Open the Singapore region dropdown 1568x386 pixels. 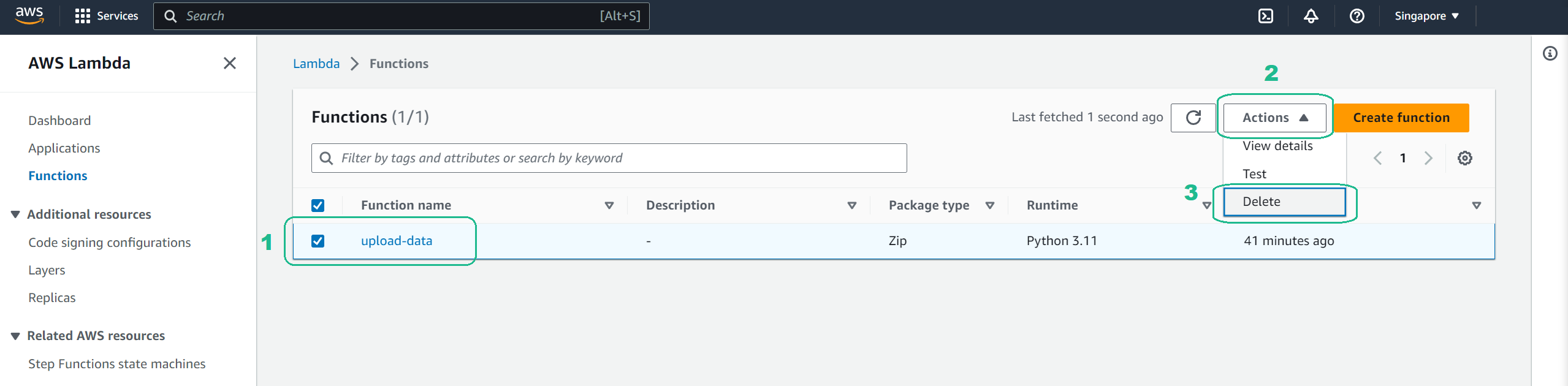click(x=1427, y=16)
